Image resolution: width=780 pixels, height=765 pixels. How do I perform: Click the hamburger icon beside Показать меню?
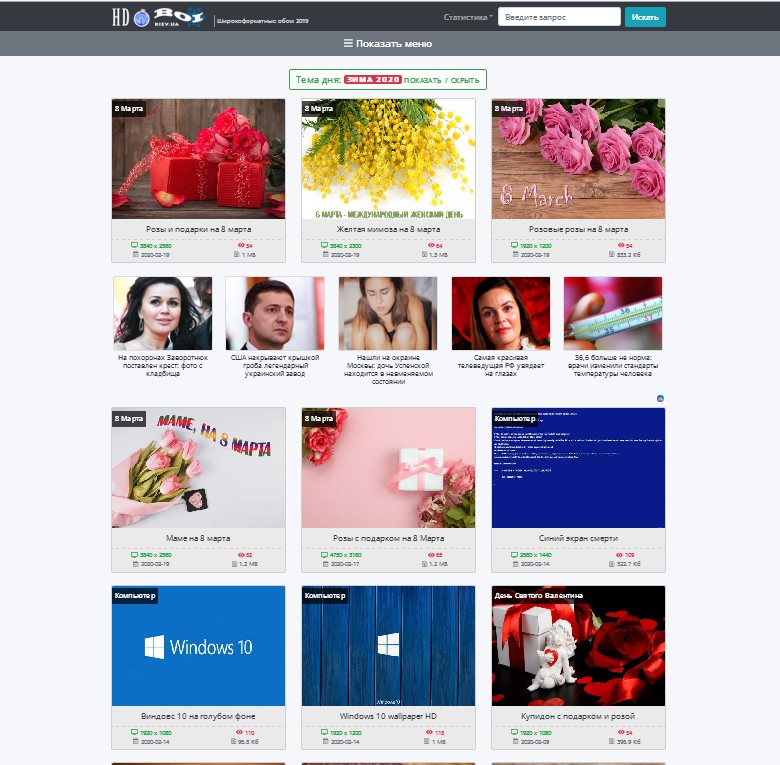tap(348, 44)
